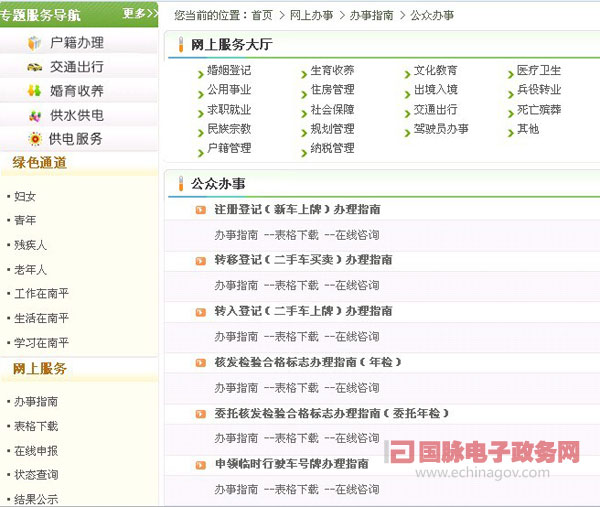Viewport: 600px width, 507px height.
Task: Go to 网上办事 in the breadcrumb
Action: coord(310,16)
